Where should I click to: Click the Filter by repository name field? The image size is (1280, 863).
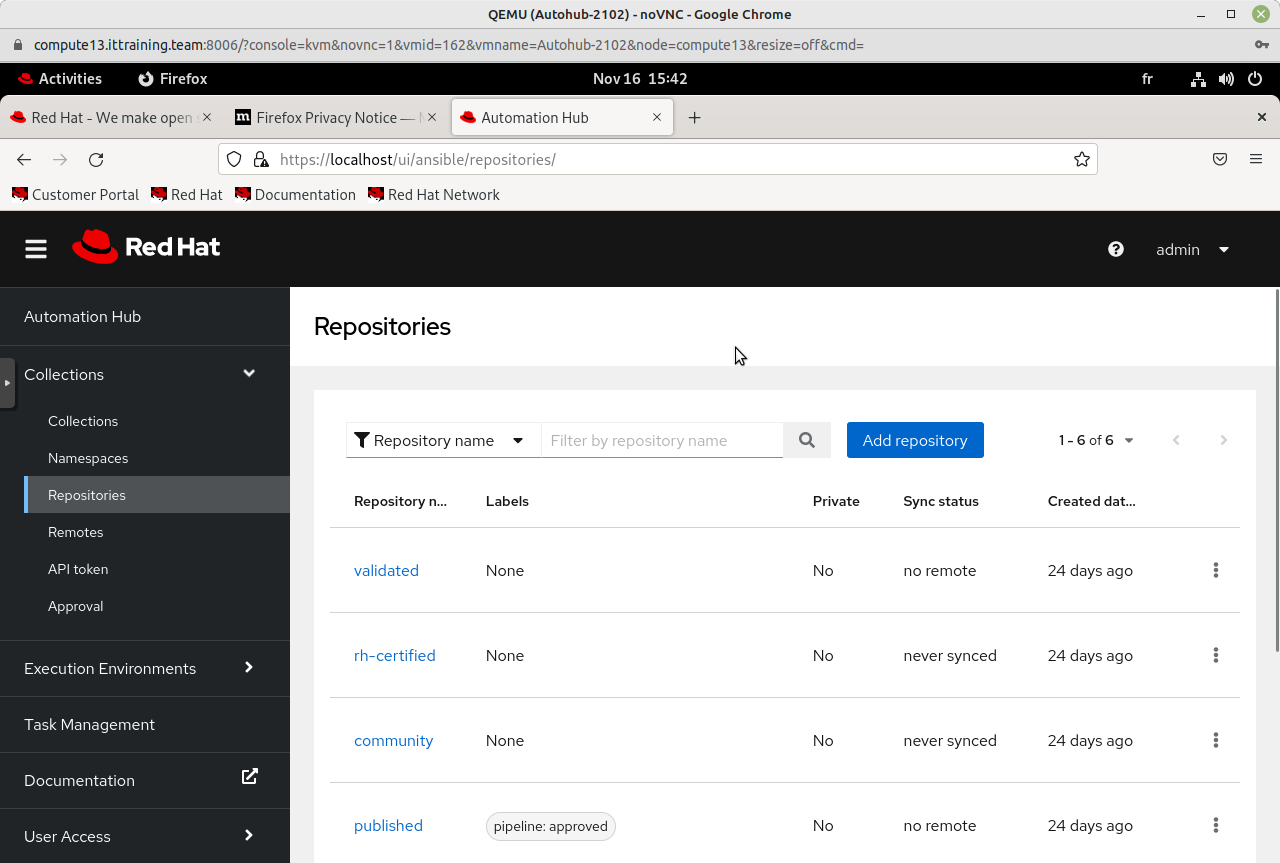(x=662, y=440)
